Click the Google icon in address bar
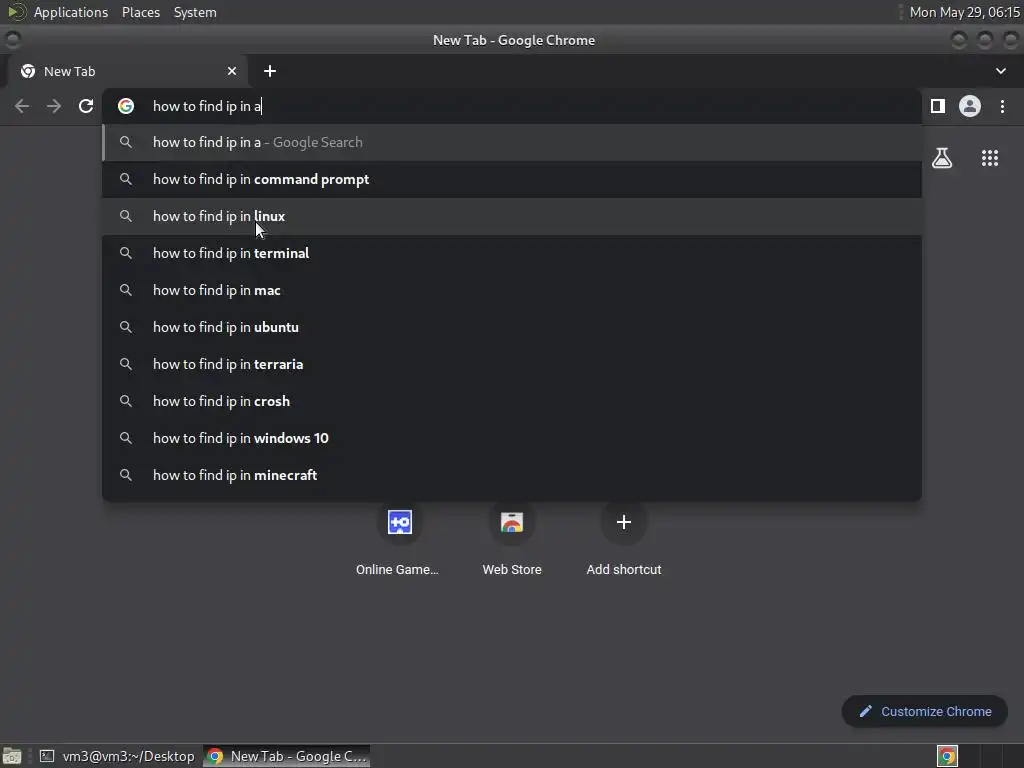The height and width of the screenshot is (768, 1024). tap(126, 106)
